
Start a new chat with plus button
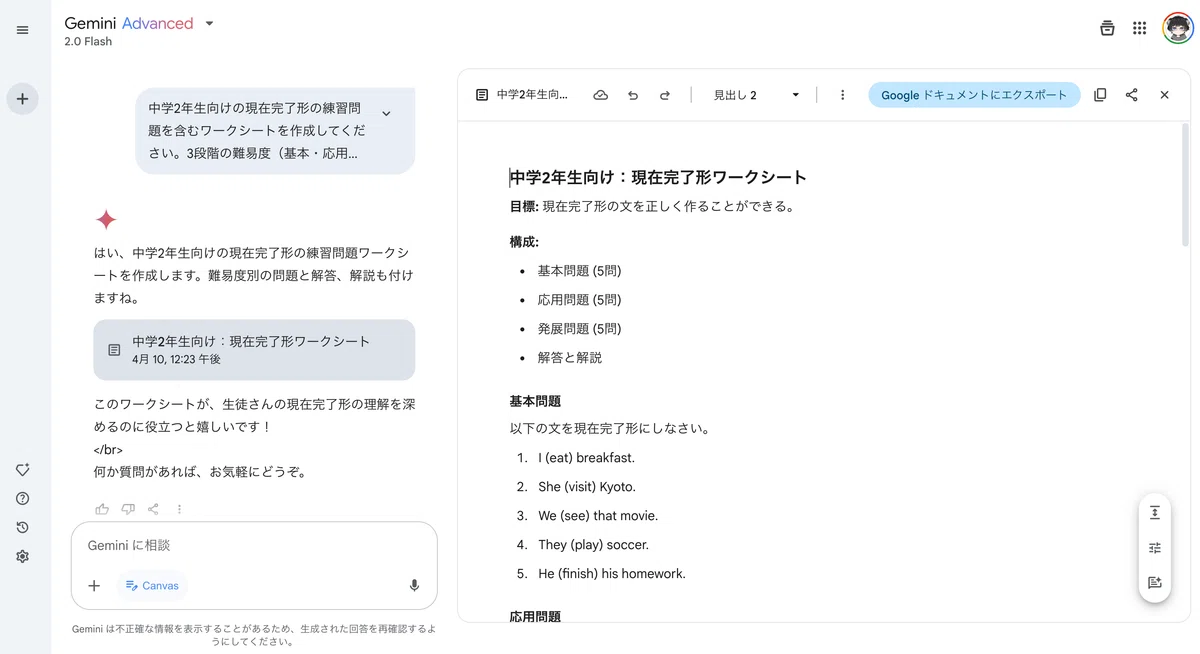click(22, 99)
